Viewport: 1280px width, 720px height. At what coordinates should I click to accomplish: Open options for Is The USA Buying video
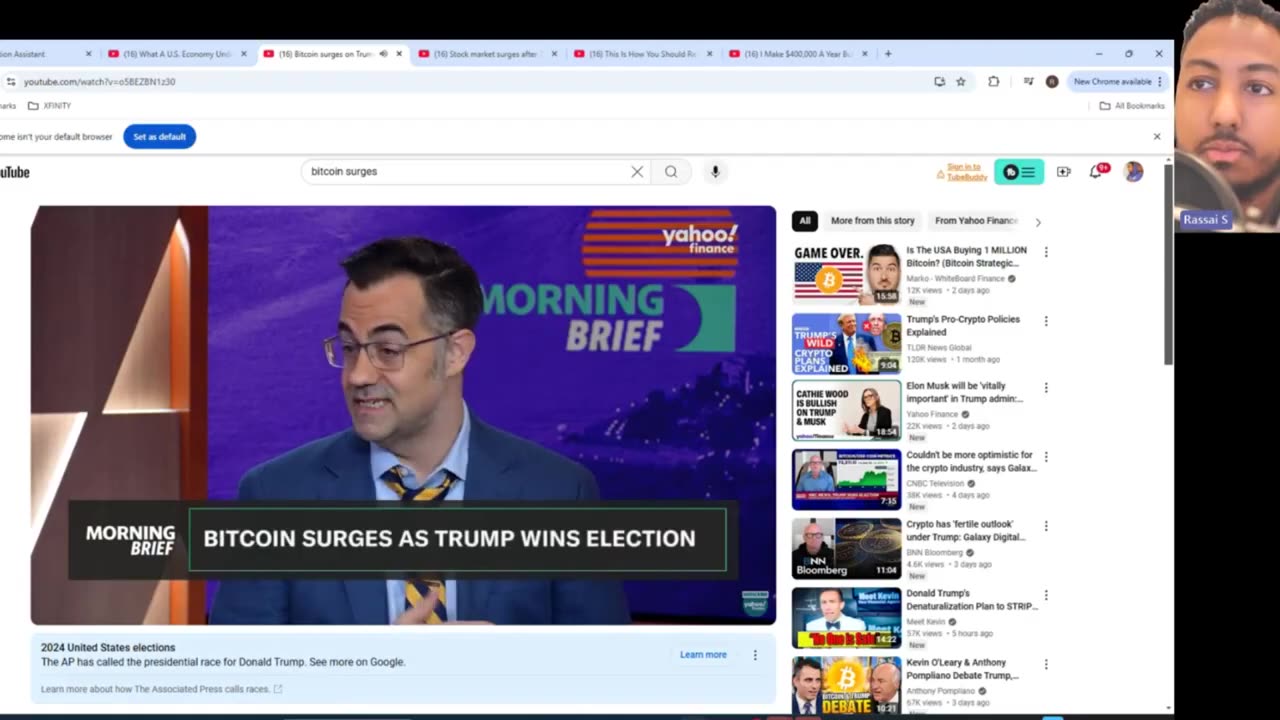pyautogui.click(x=1046, y=252)
